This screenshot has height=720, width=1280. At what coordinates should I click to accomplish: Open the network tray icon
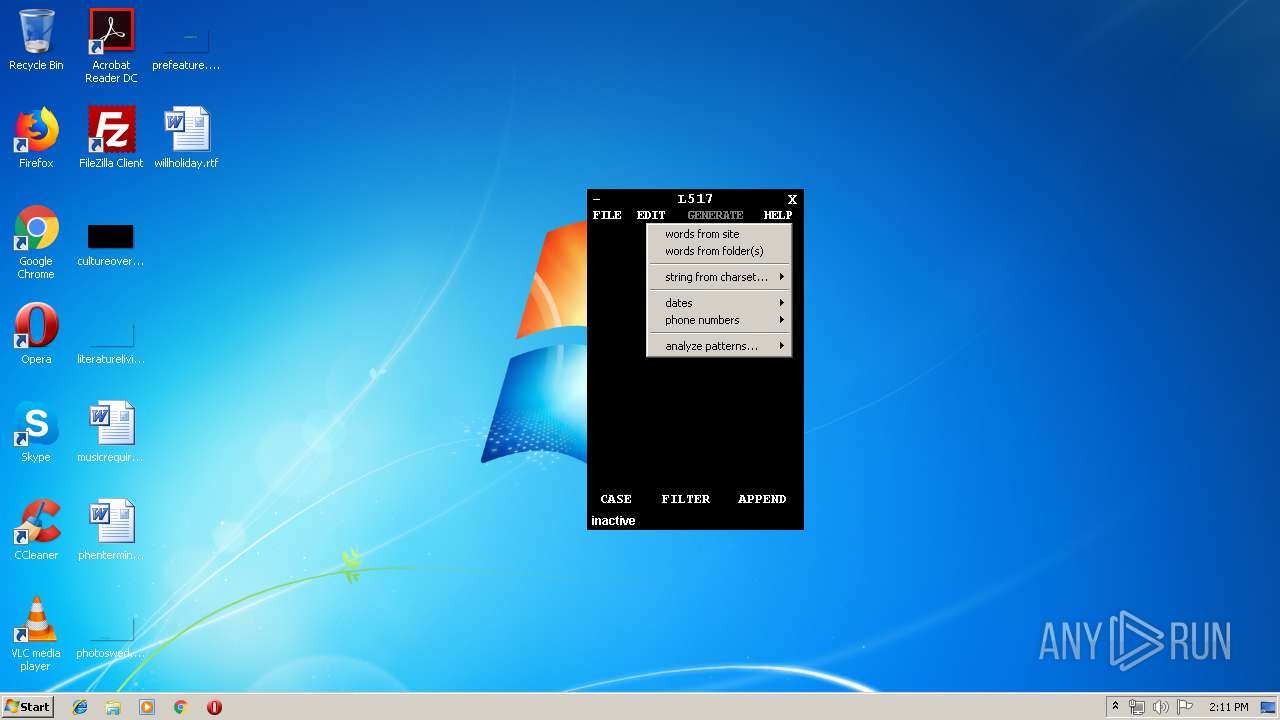point(1137,707)
